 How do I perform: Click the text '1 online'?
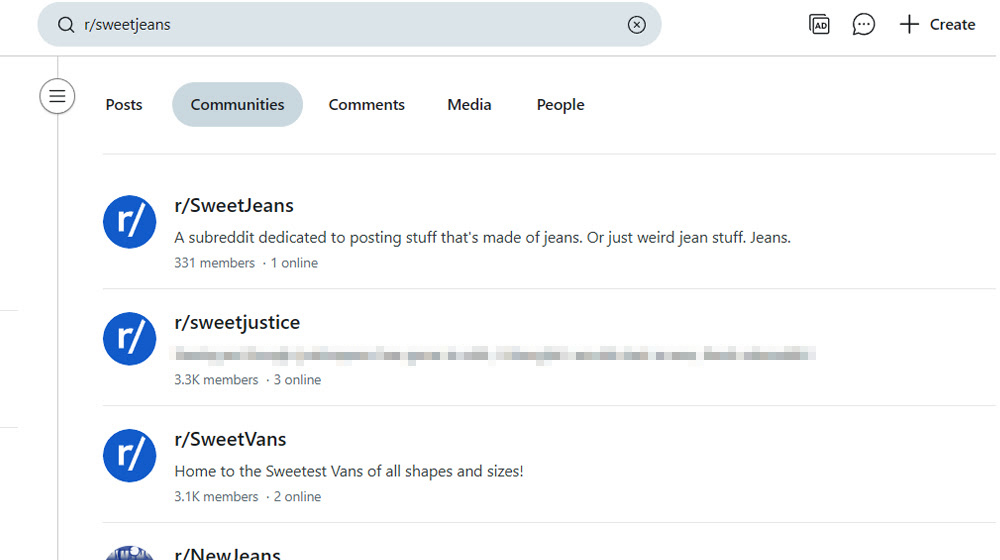[294, 263]
